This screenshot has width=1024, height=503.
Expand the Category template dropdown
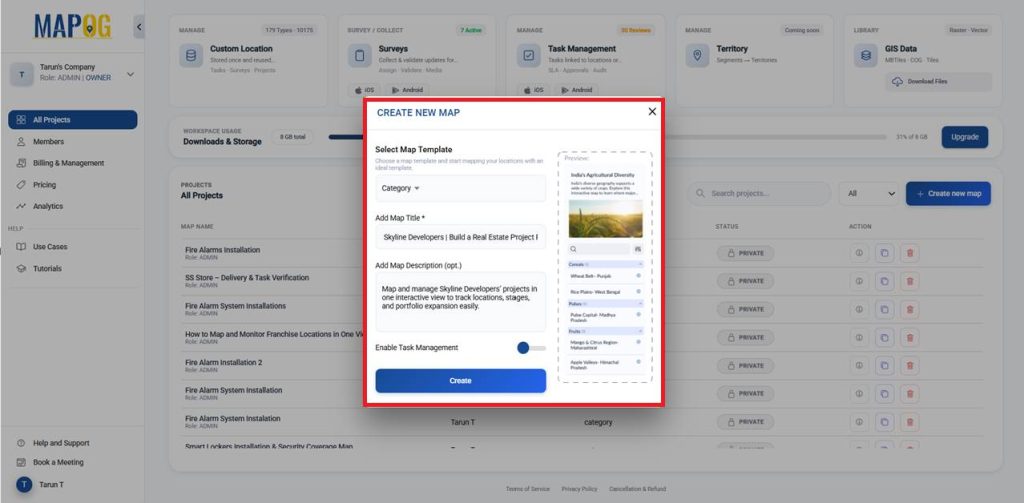pyautogui.click(x=400, y=188)
